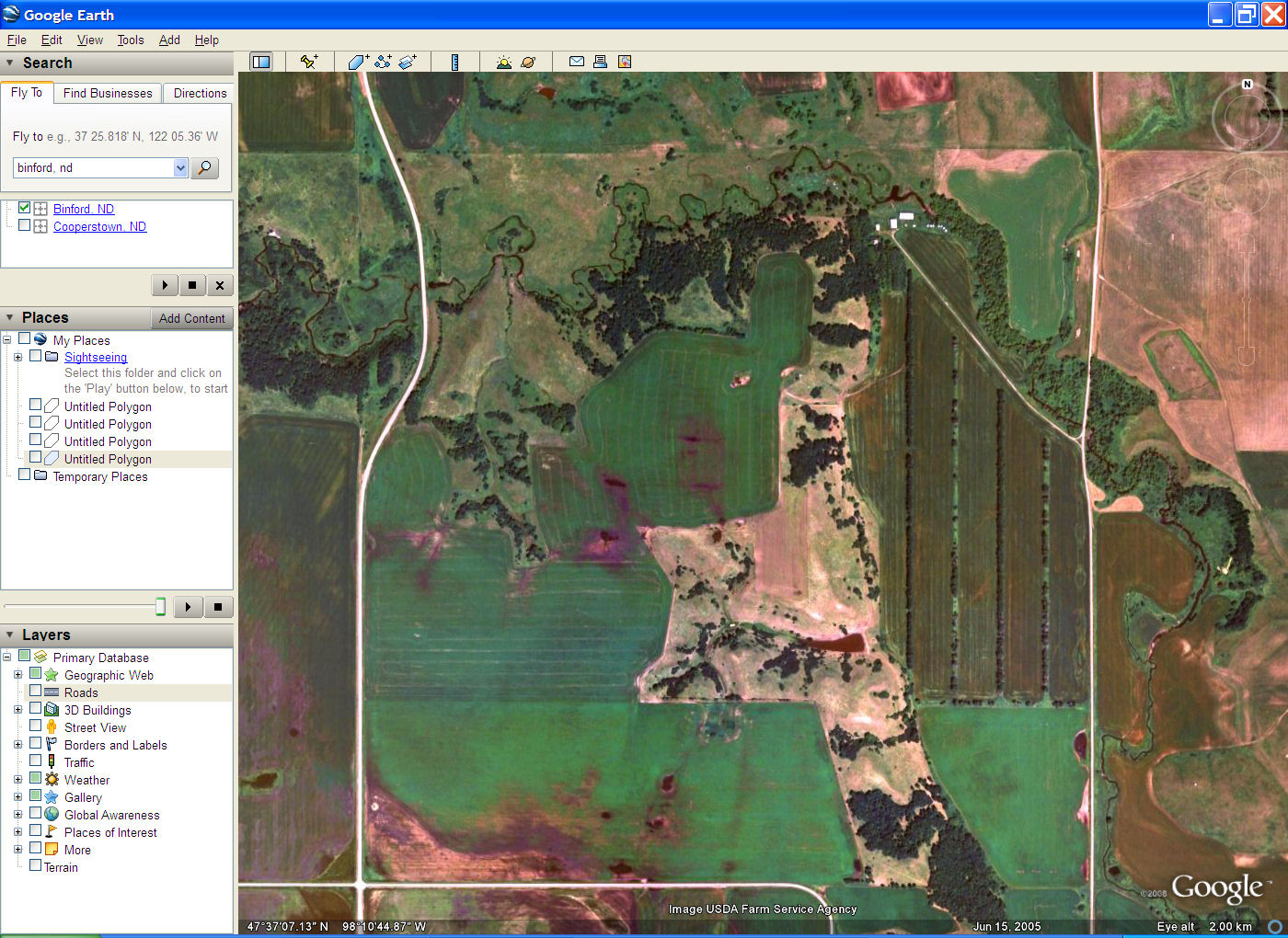This screenshot has width=1288, height=938.
Task: Expand the 3D Buildings layer node
Action: (x=17, y=710)
